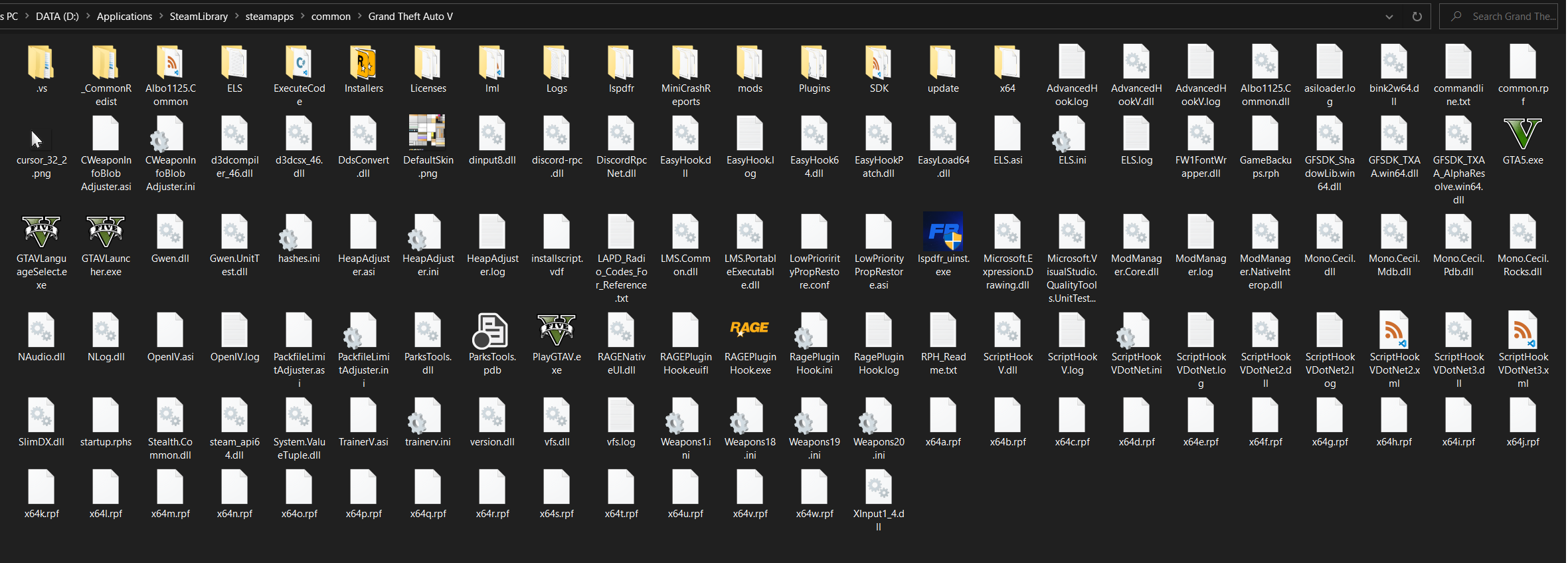Select the mods folder icon
1568x563 pixels.
[750, 63]
